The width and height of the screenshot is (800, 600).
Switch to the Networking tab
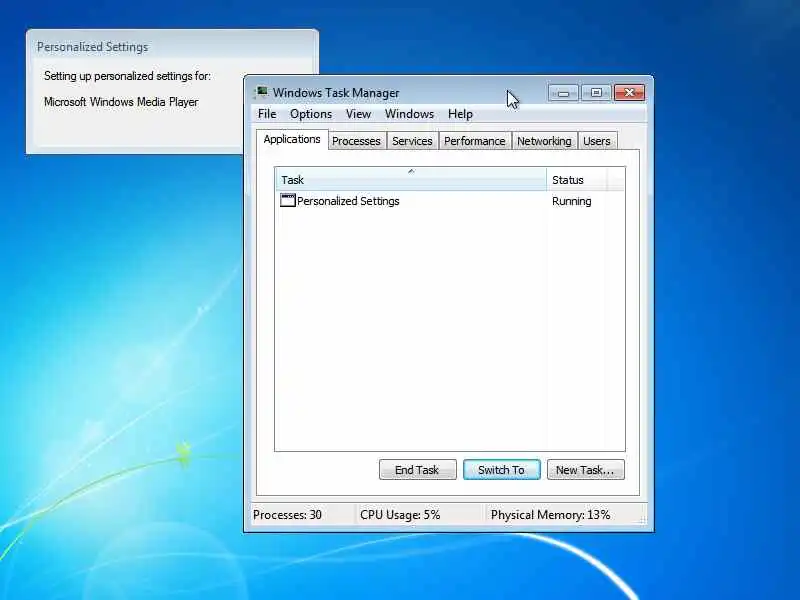[x=544, y=141]
